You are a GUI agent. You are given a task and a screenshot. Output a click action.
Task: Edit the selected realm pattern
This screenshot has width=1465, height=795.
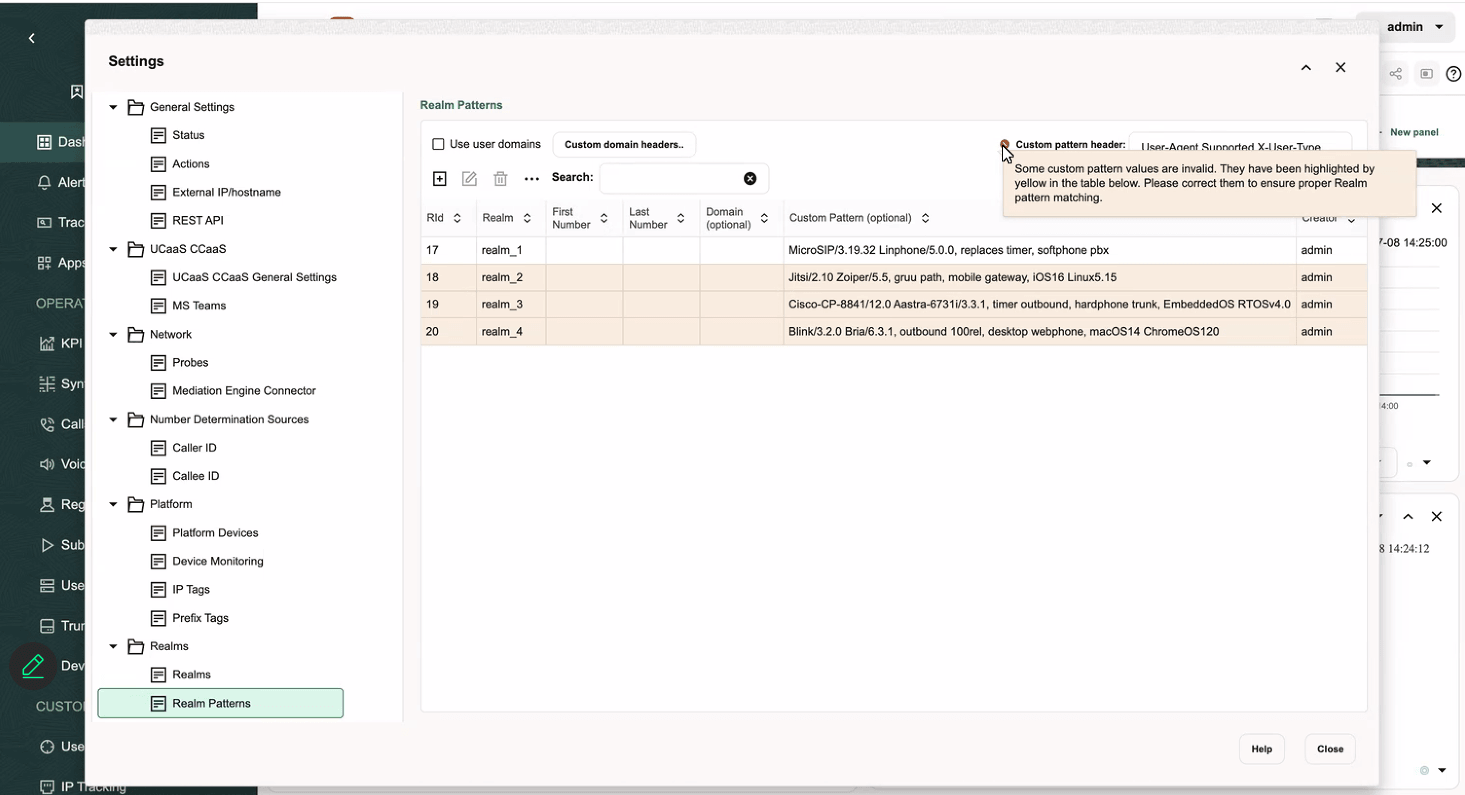pyautogui.click(x=469, y=178)
